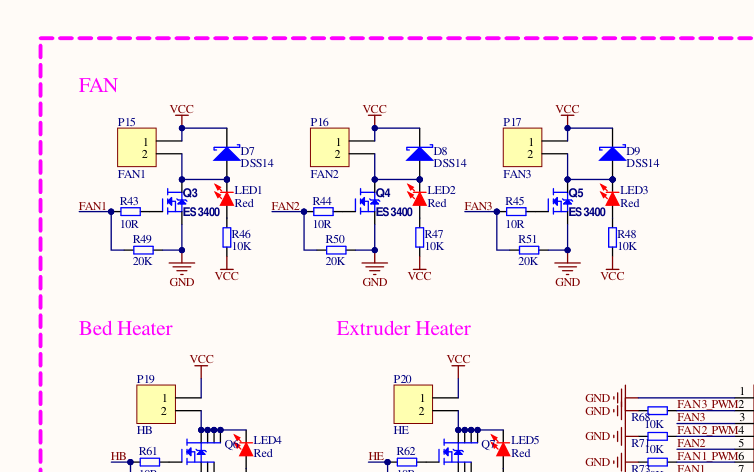Click the red LED2 symbol
This screenshot has height=472, width=754.
pyautogui.click(x=417, y=195)
